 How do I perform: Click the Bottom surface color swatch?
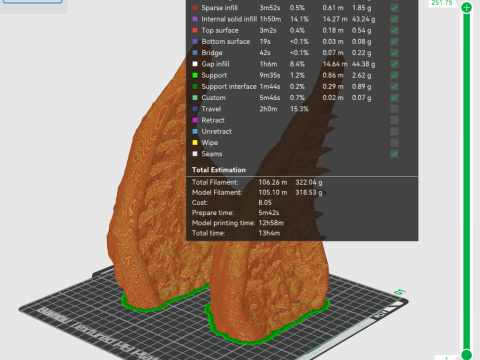195,42
